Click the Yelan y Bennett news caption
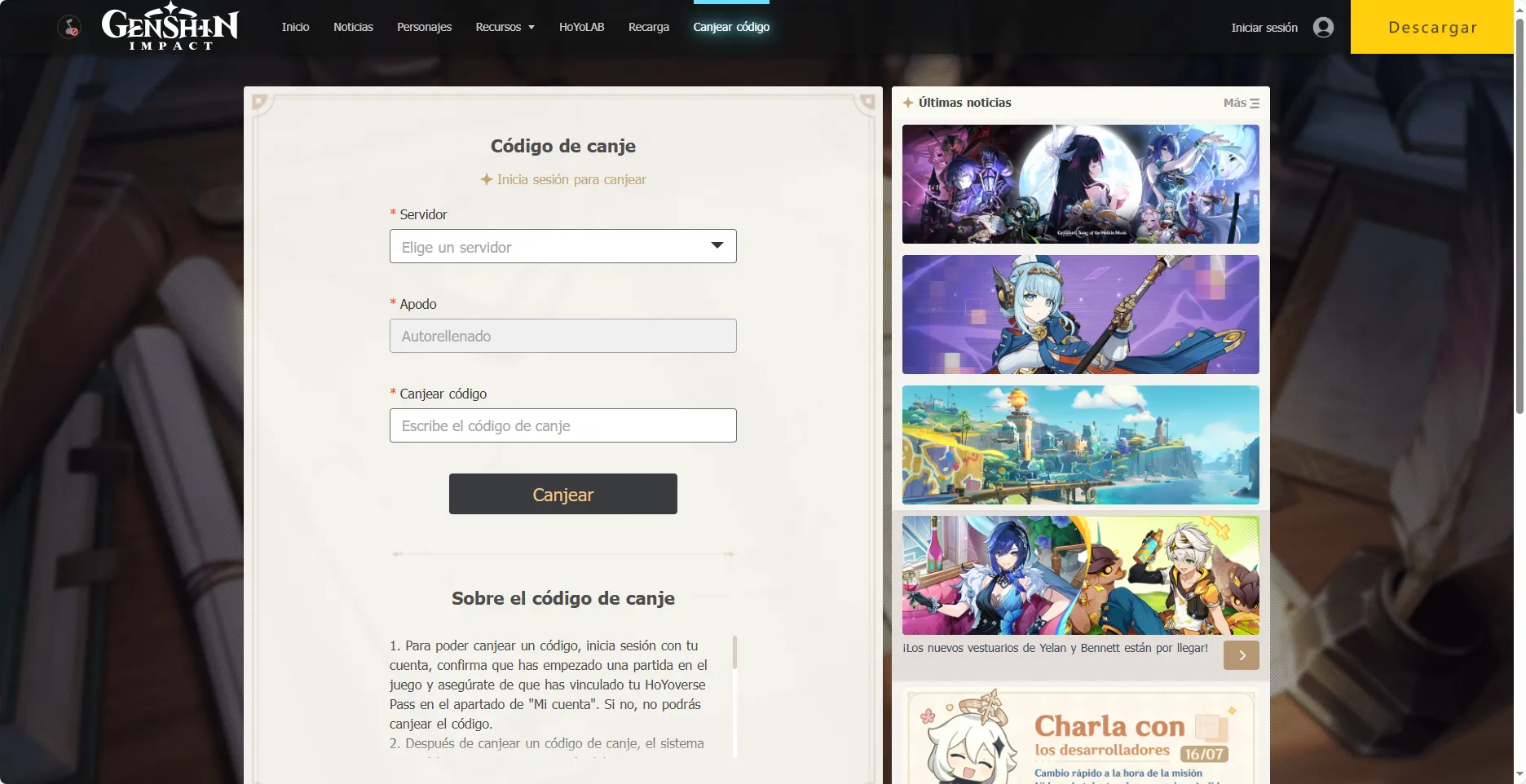Viewport: 1526px width, 784px height. click(x=1056, y=648)
